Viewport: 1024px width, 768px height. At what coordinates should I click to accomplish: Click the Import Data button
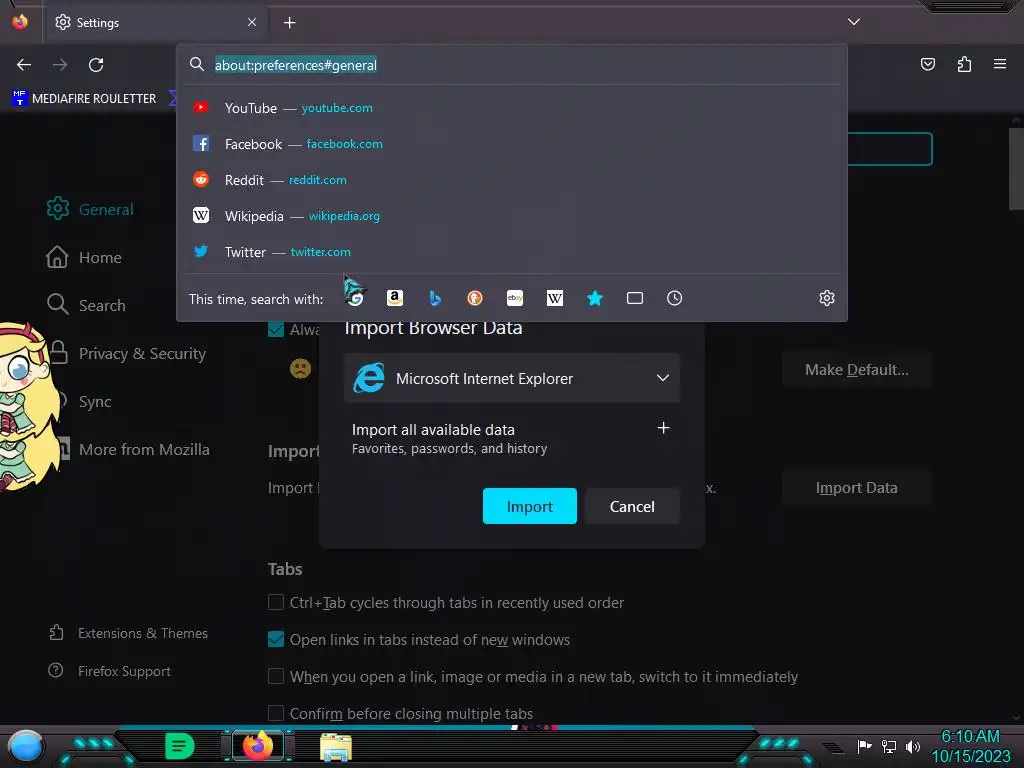click(x=857, y=488)
